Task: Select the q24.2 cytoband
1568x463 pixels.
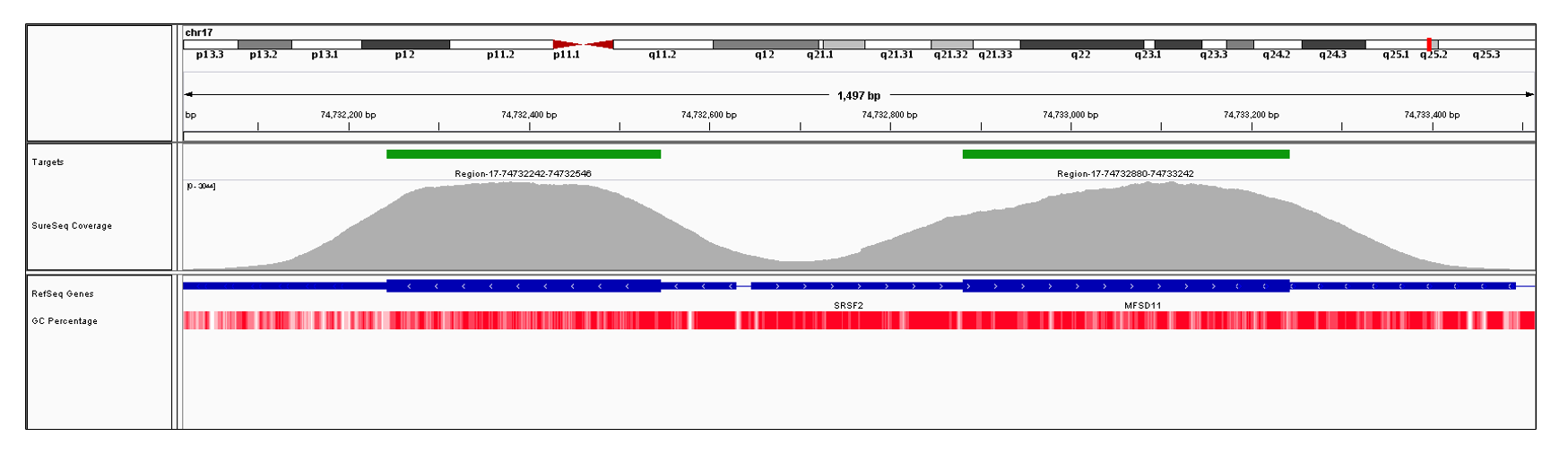Action: [x=1277, y=44]
